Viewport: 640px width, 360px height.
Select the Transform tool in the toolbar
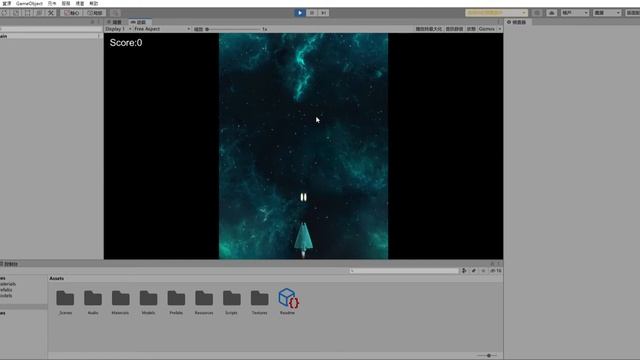(x=39, y=13)
